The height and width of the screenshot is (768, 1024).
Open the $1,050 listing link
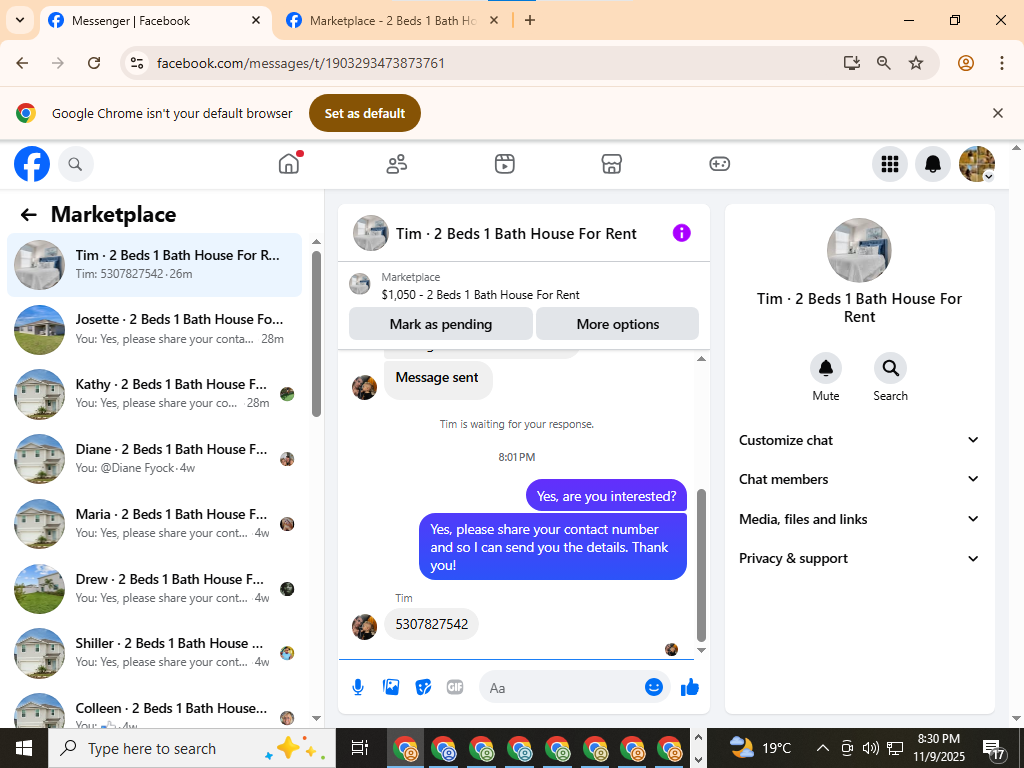(x=480, y=295)
